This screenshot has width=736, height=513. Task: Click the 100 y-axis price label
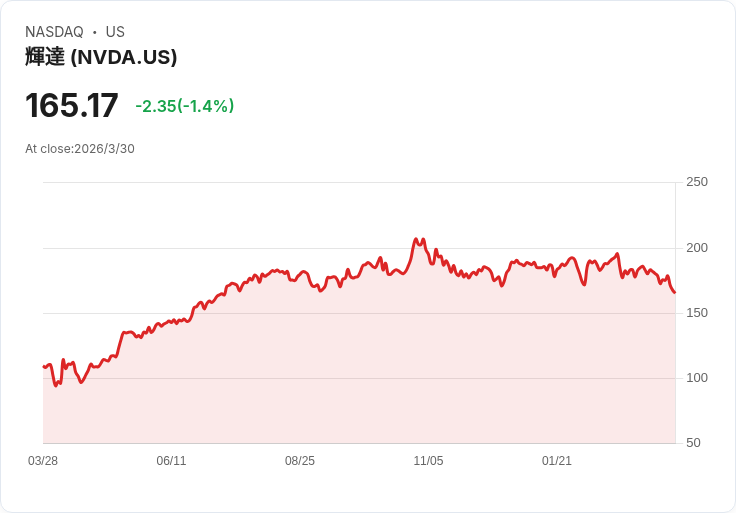pos(696,378)
